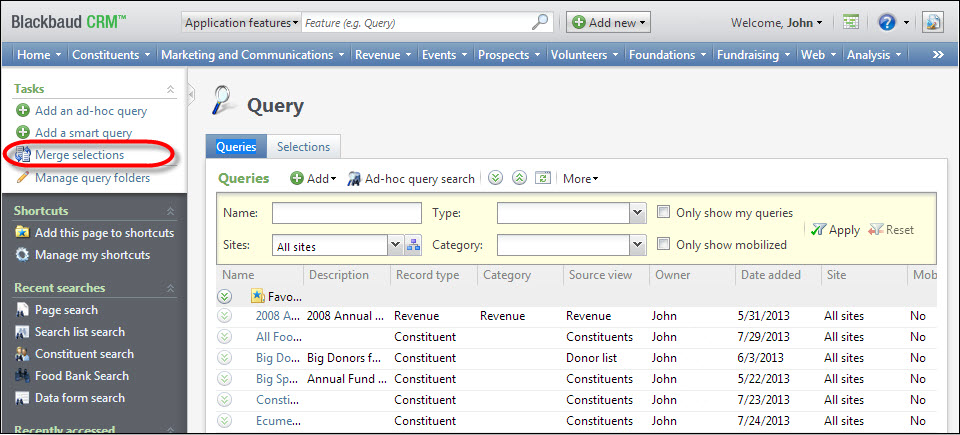Open the Fundraising menu
Image resolution: width=960 pixels, height=435 pixels.
(756, 55)
